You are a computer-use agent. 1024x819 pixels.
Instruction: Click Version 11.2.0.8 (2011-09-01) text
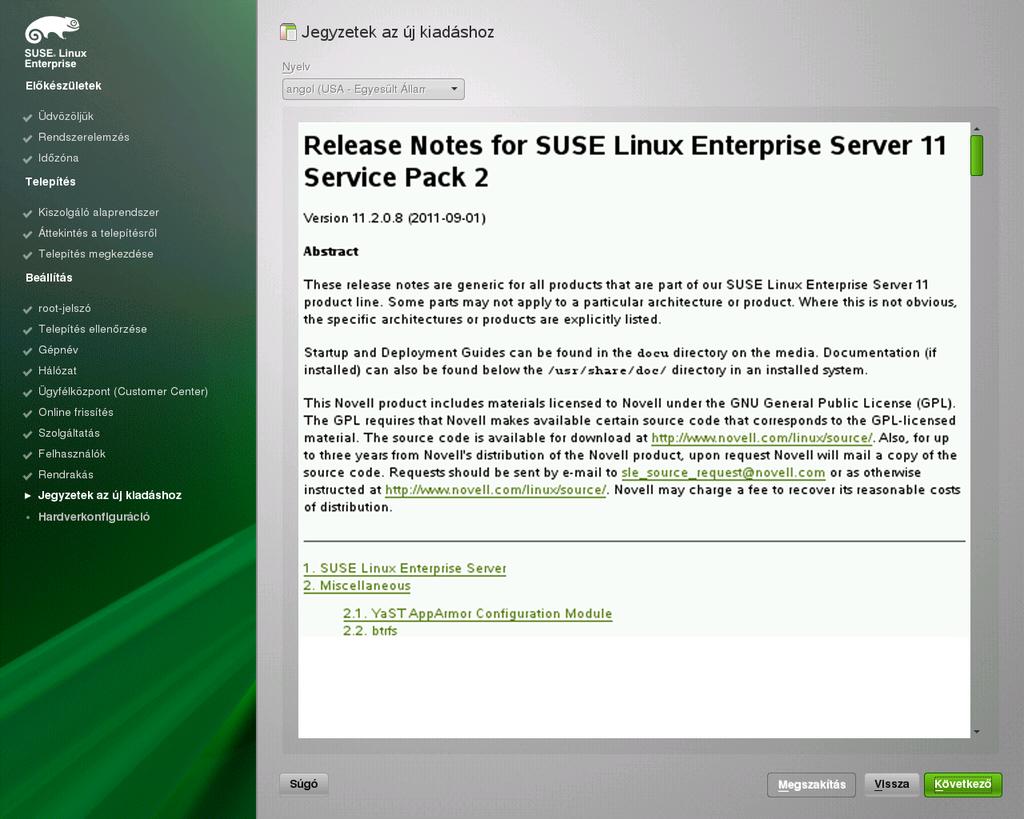[394, 218]
